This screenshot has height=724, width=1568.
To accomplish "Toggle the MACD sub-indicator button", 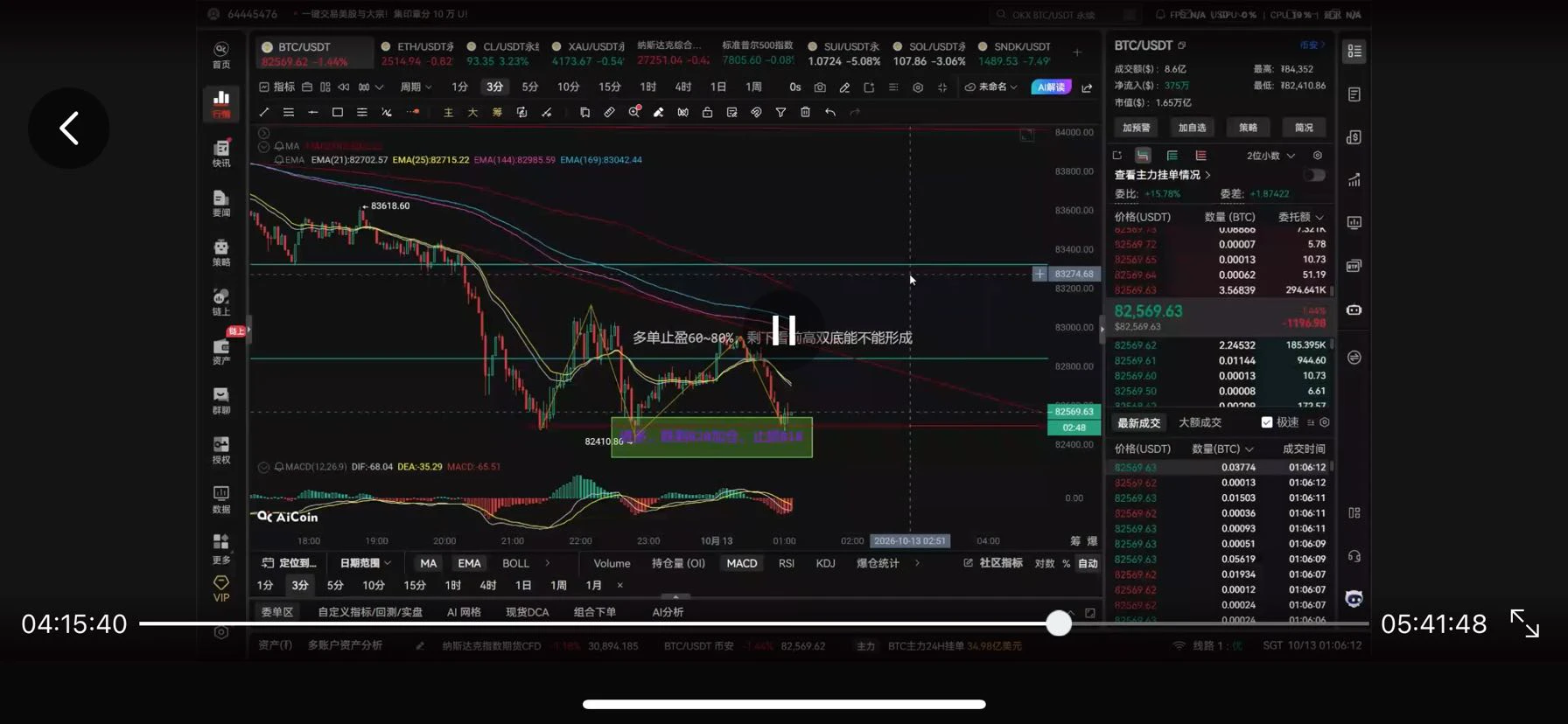I will tap(742, 563).
